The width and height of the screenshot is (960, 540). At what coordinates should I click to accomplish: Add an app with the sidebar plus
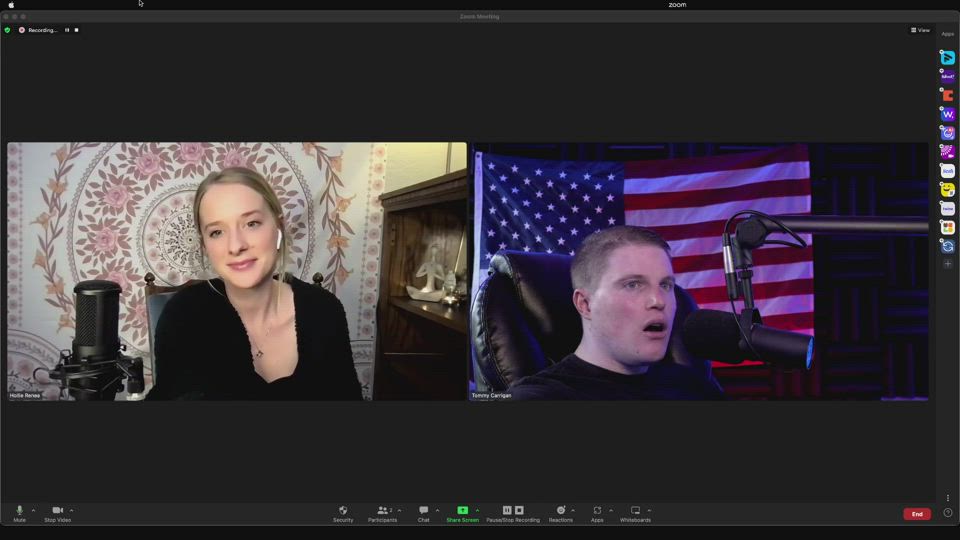coord(947,264)
